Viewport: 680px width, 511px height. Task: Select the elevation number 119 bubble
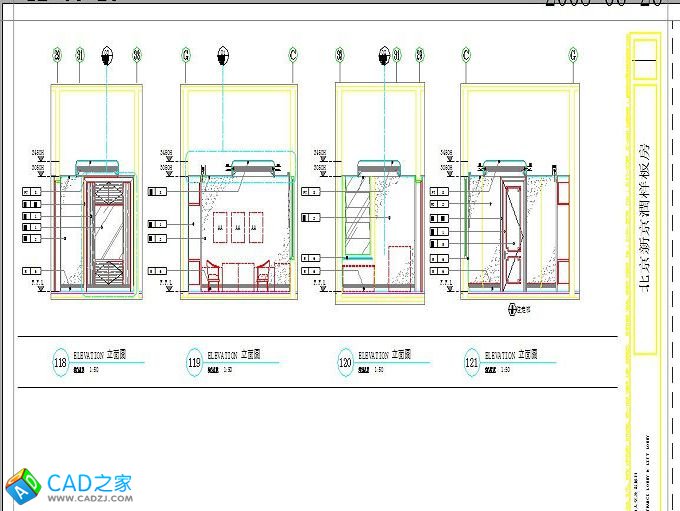195,364
